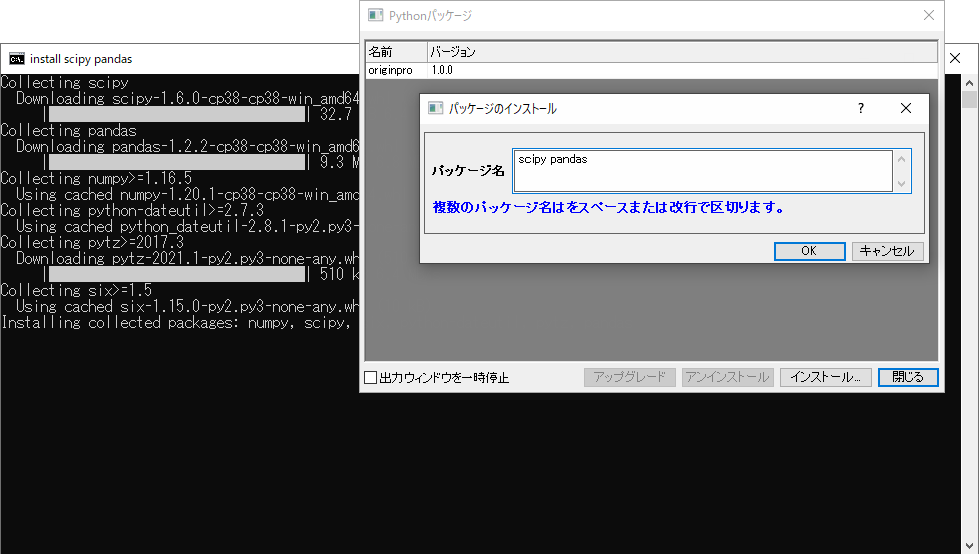Click the 閉じる button

(908, 377)
